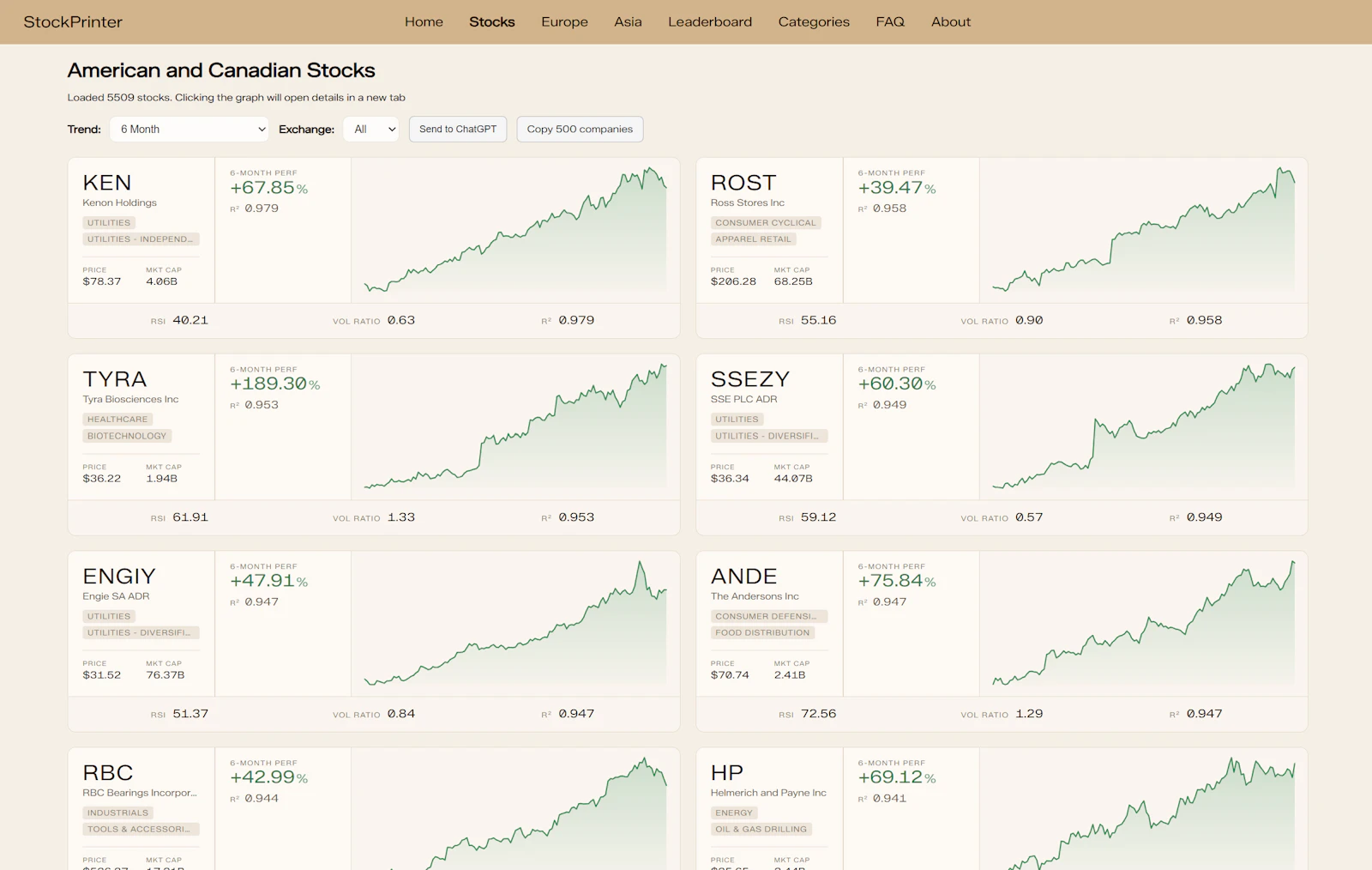Click the OIL & GAS DRILLING tag
The height and width of the screenshot is (870, 1372).
(761, 829)
